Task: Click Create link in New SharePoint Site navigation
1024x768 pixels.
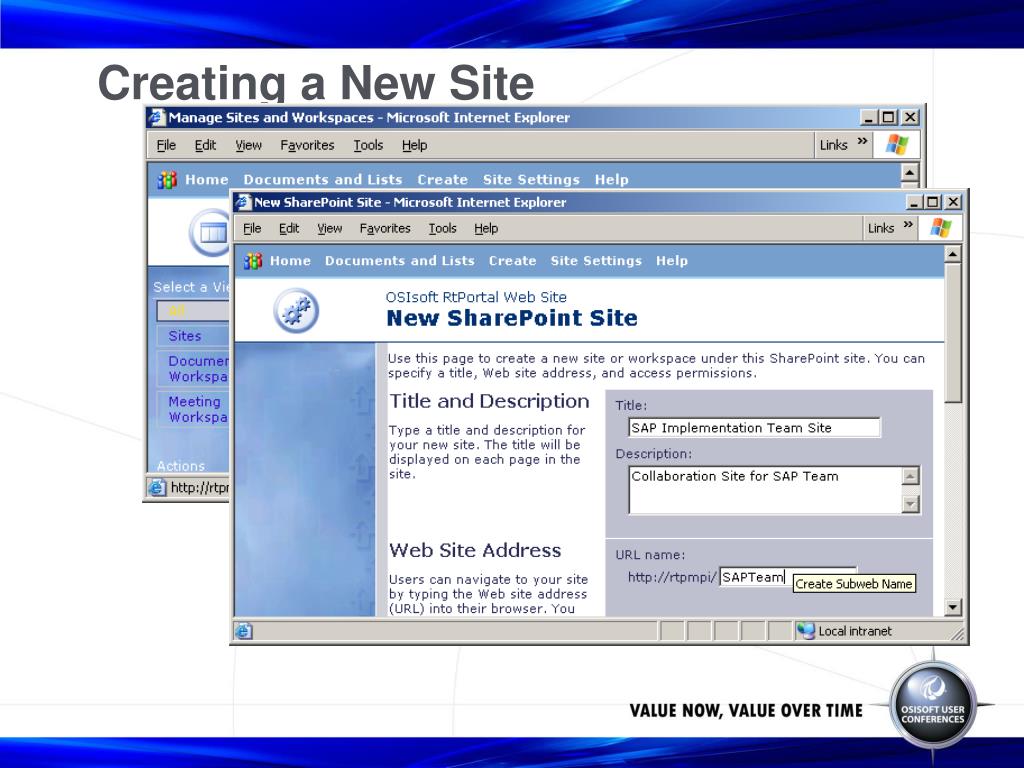Action: point(512,261)
